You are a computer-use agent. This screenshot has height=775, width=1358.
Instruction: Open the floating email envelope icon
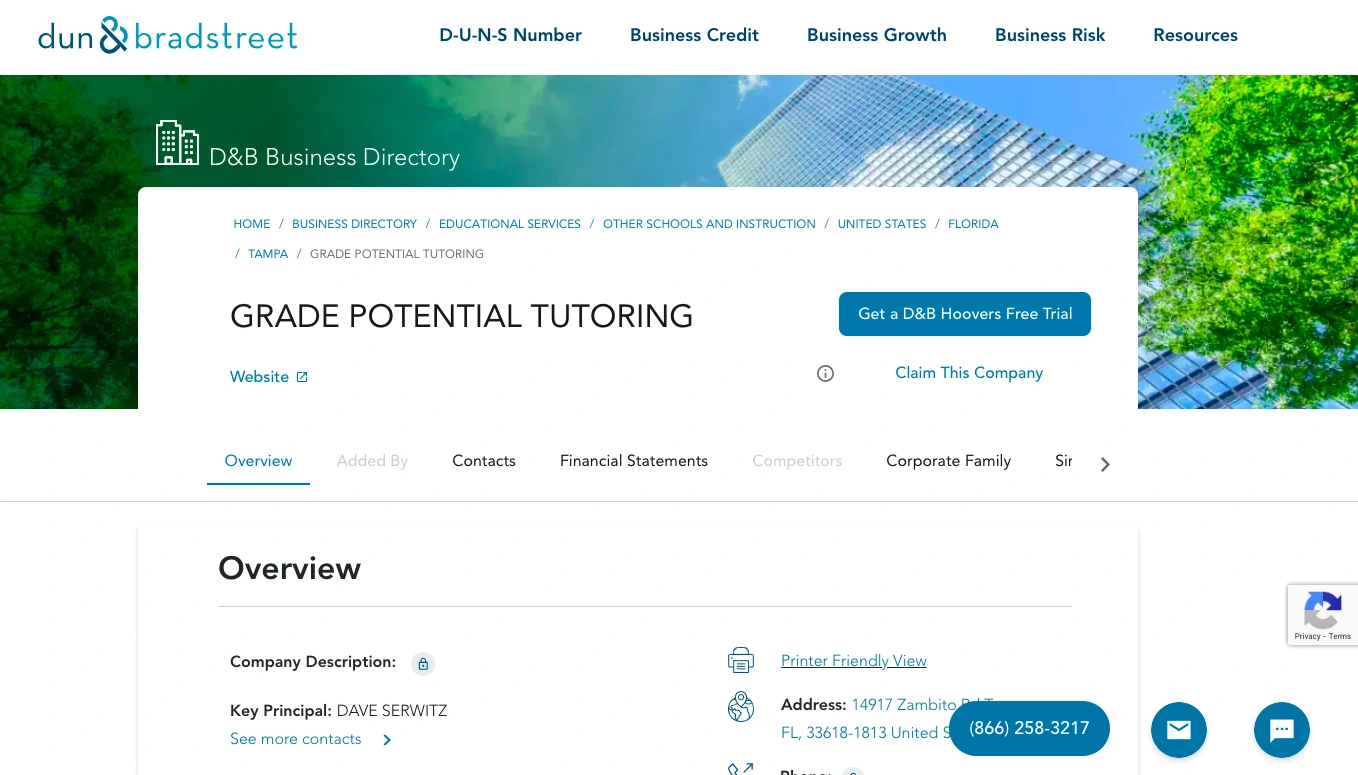1178,730
